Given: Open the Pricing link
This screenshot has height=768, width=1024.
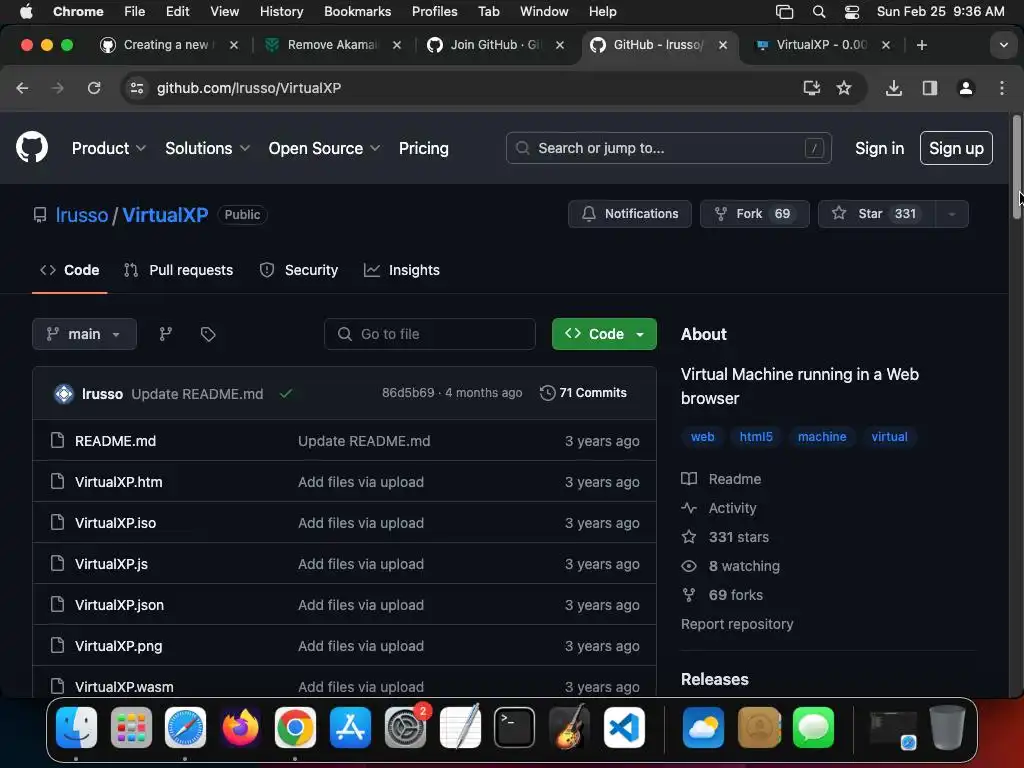Looking at the screenshot, I should pos(424,148).
